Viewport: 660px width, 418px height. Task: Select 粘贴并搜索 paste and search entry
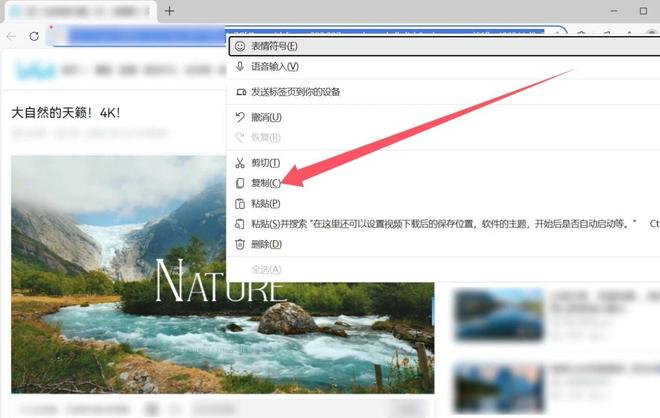coord(444,224)
